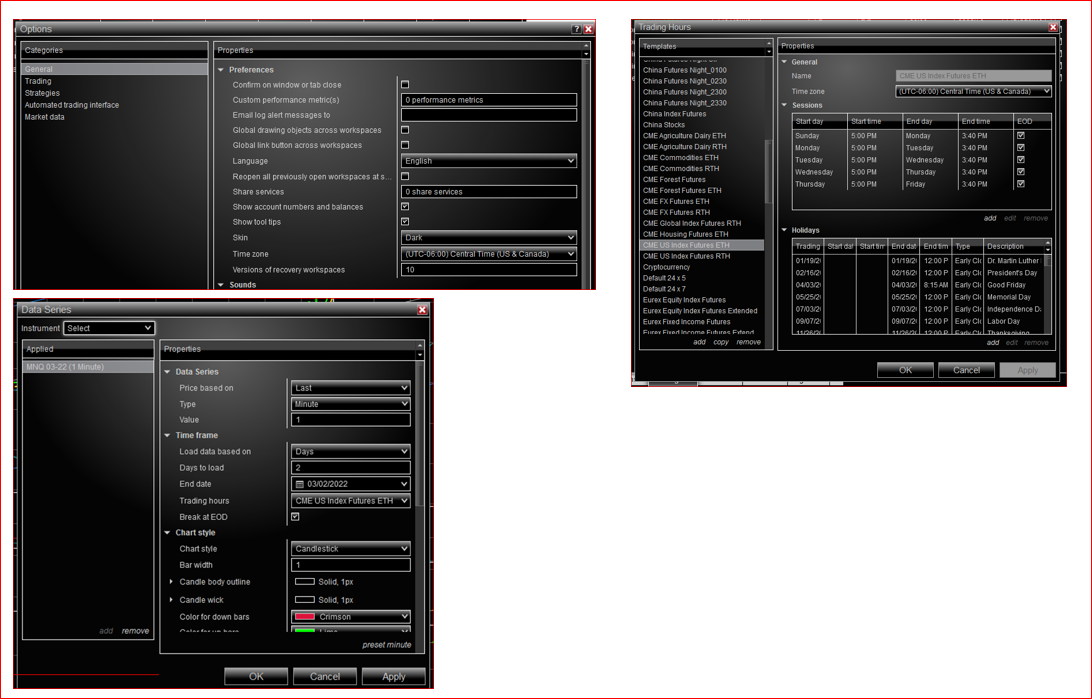Click the Bar width value field
The image size is (1092, 699).
point(350,565)
